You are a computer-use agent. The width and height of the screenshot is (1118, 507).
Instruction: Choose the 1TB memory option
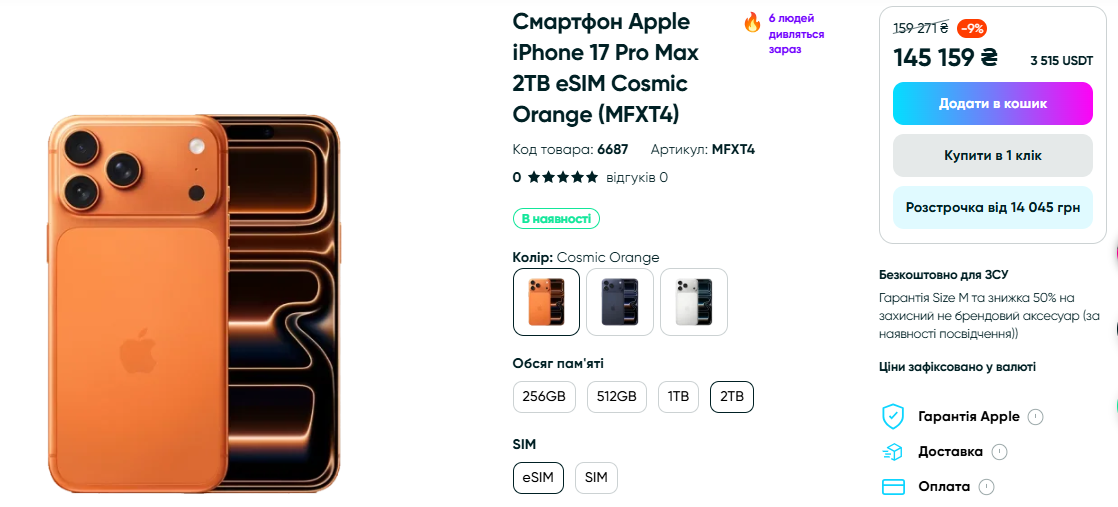point(678,397)
